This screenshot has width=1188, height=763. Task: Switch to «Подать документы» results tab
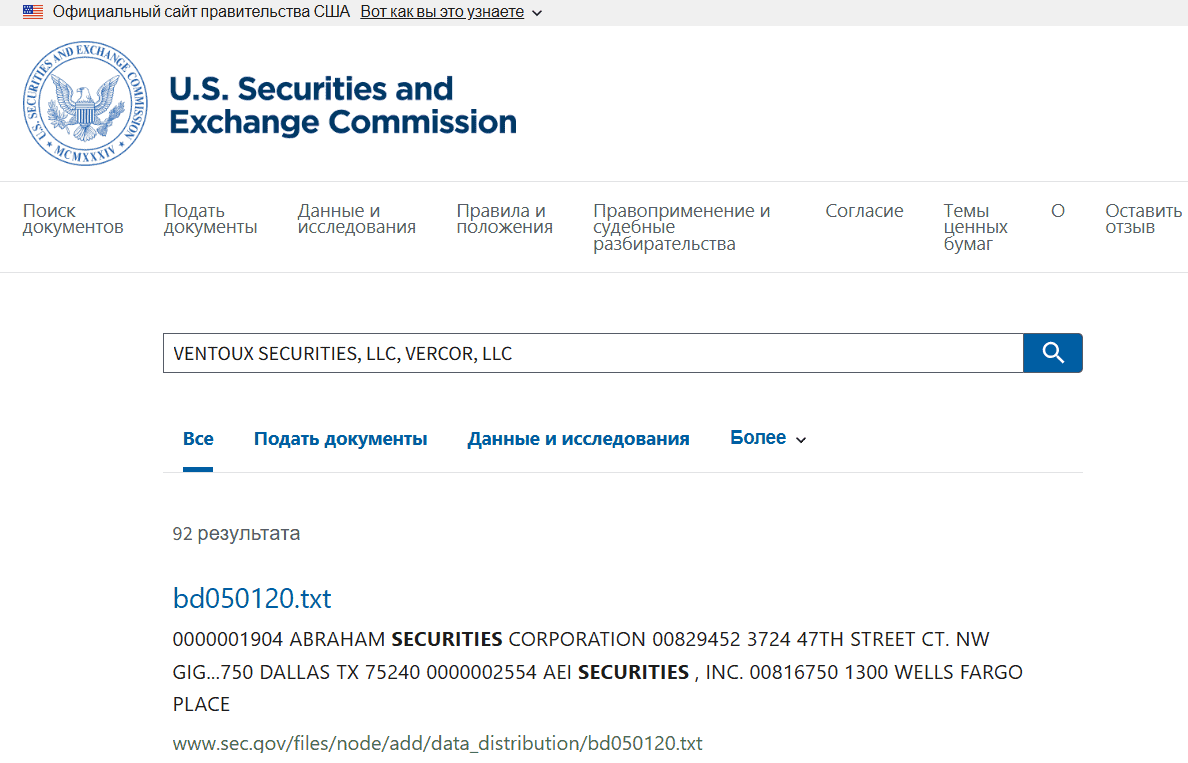[340, 437]
